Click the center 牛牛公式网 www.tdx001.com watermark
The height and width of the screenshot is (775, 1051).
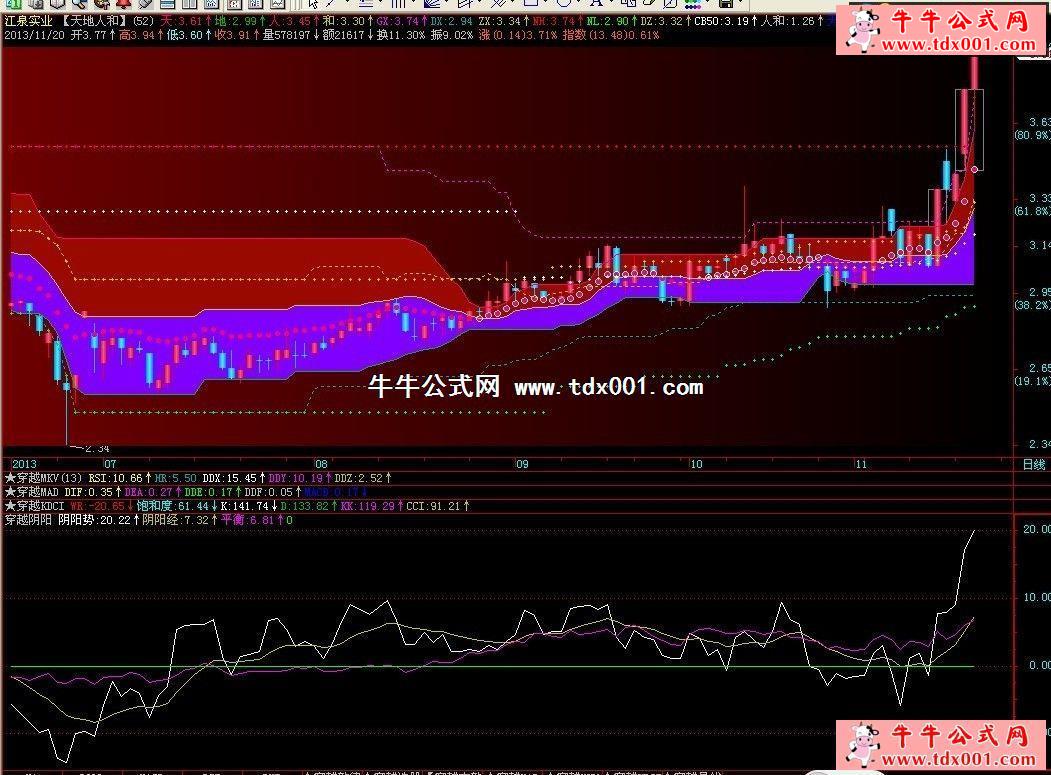[535, 387]
